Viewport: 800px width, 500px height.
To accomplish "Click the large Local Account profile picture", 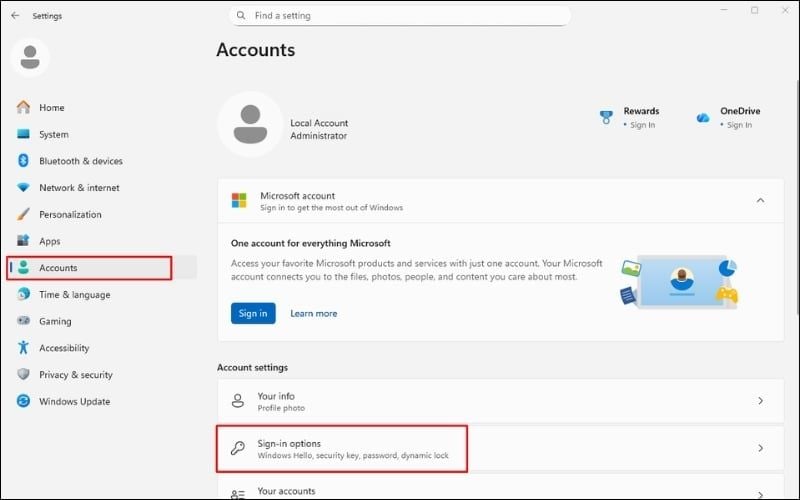I will point(250,124).
